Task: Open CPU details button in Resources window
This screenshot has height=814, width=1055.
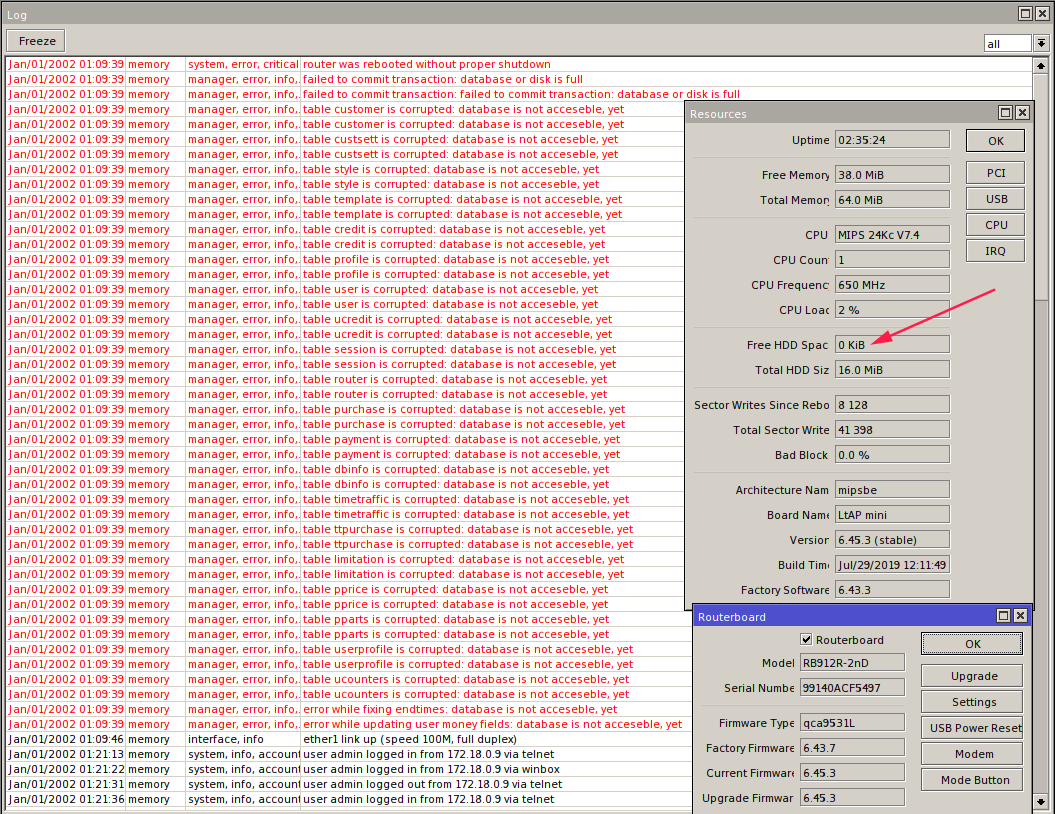Action: pyautogui.click(x=996, y=225)
